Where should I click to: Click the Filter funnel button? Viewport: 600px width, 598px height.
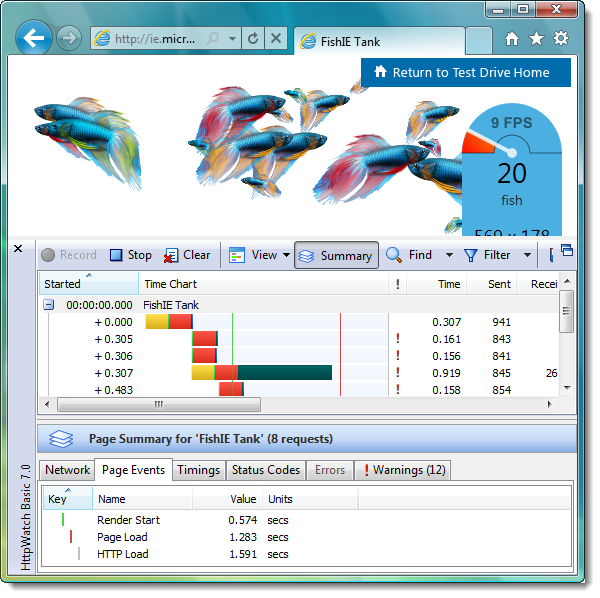[x=487, y=255]
